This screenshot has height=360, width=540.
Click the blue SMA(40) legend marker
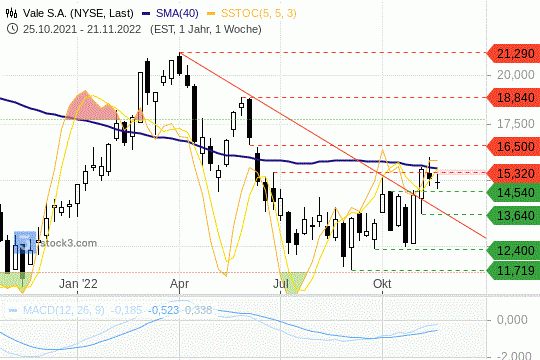(146, 14)
